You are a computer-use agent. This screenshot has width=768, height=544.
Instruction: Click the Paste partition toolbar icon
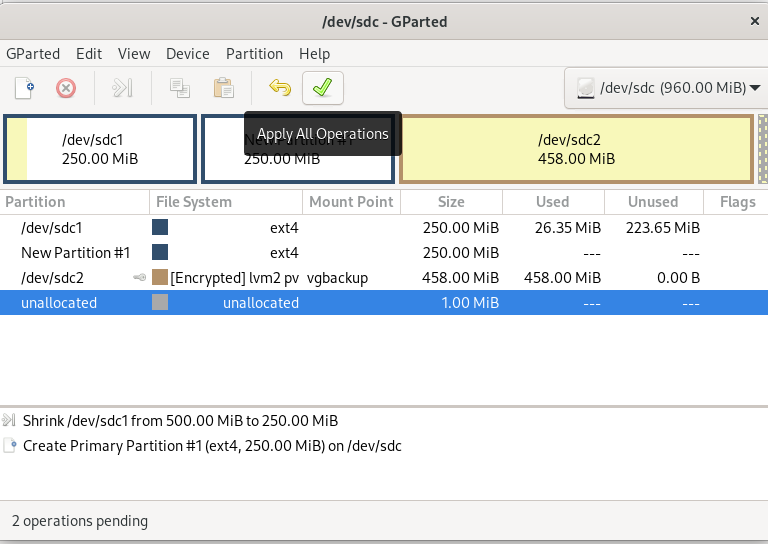click(x=223, y=88)
